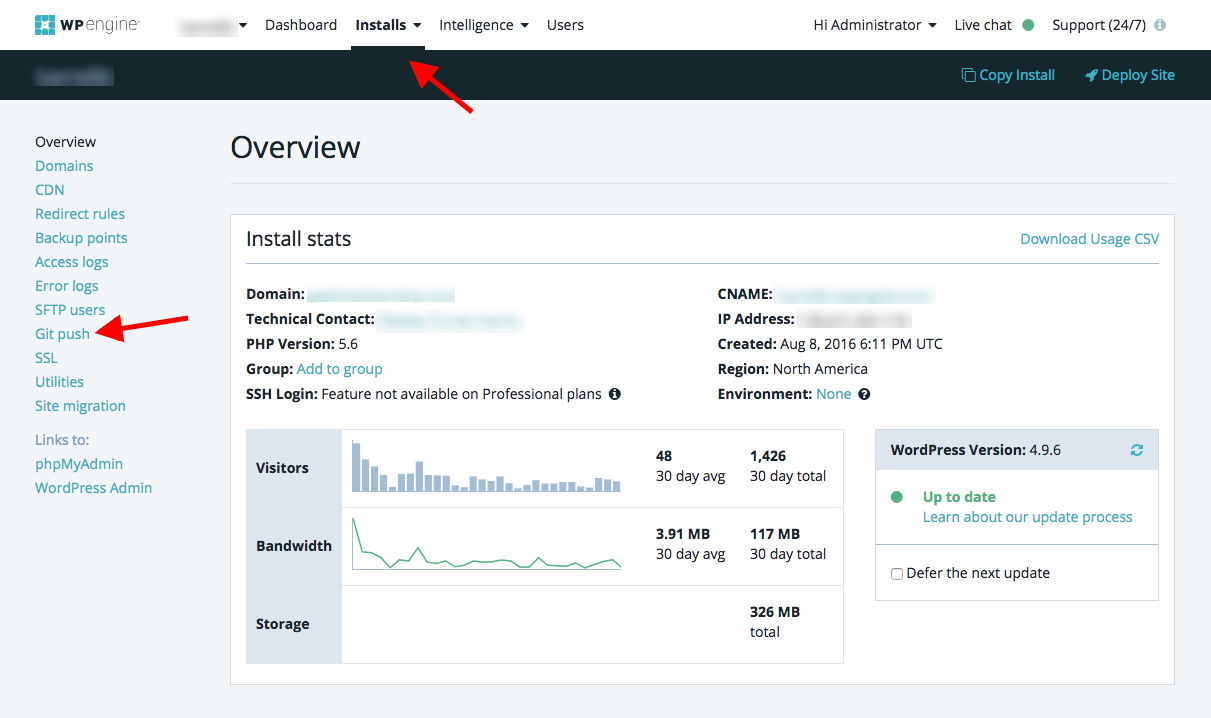
Task: Click the green Up to date indicator dot
Action: point(897,497)
